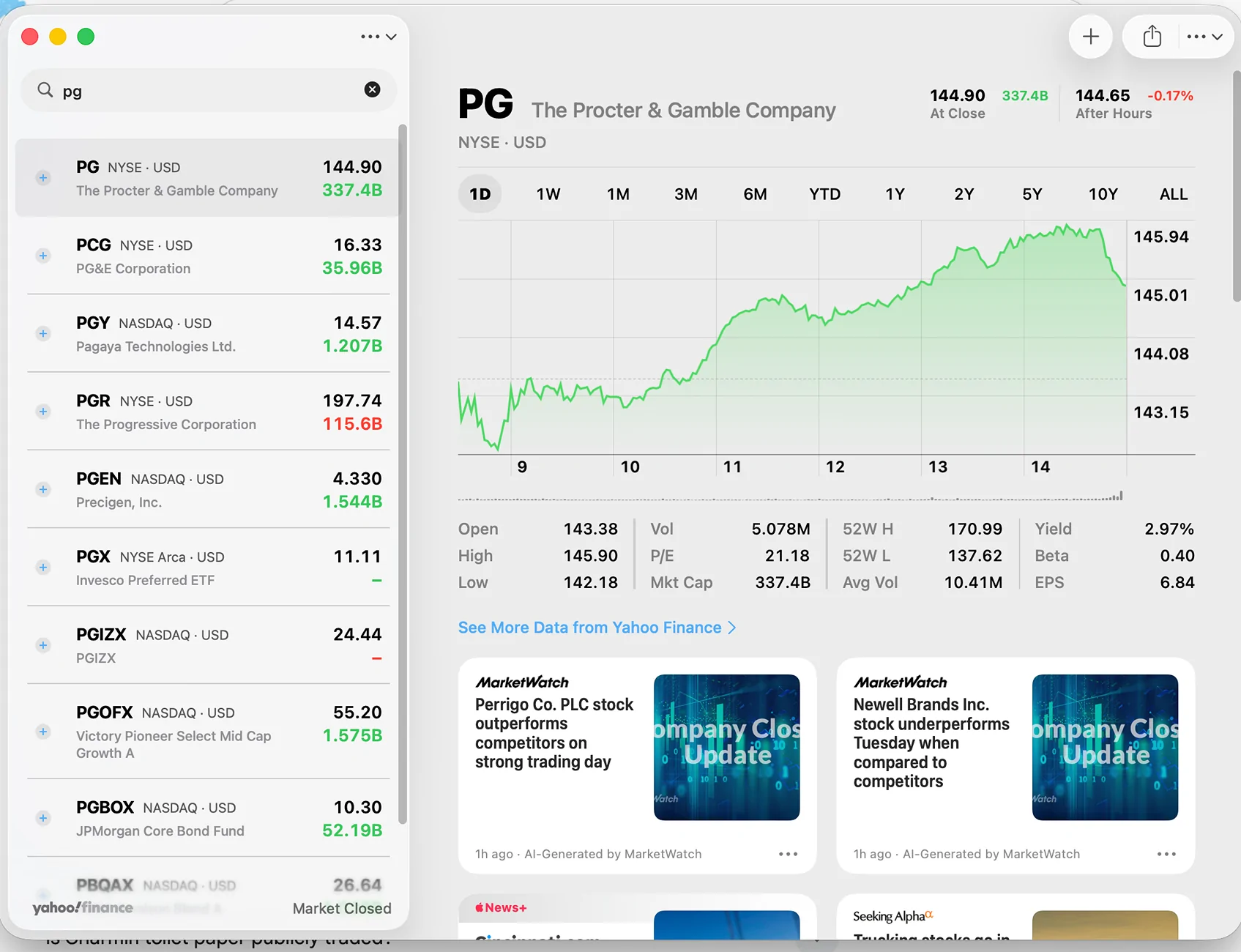This screenshot has height=952, width=1241.
Task: Select PGEN Precigen, Inc. search result
Action: (206, 489)
